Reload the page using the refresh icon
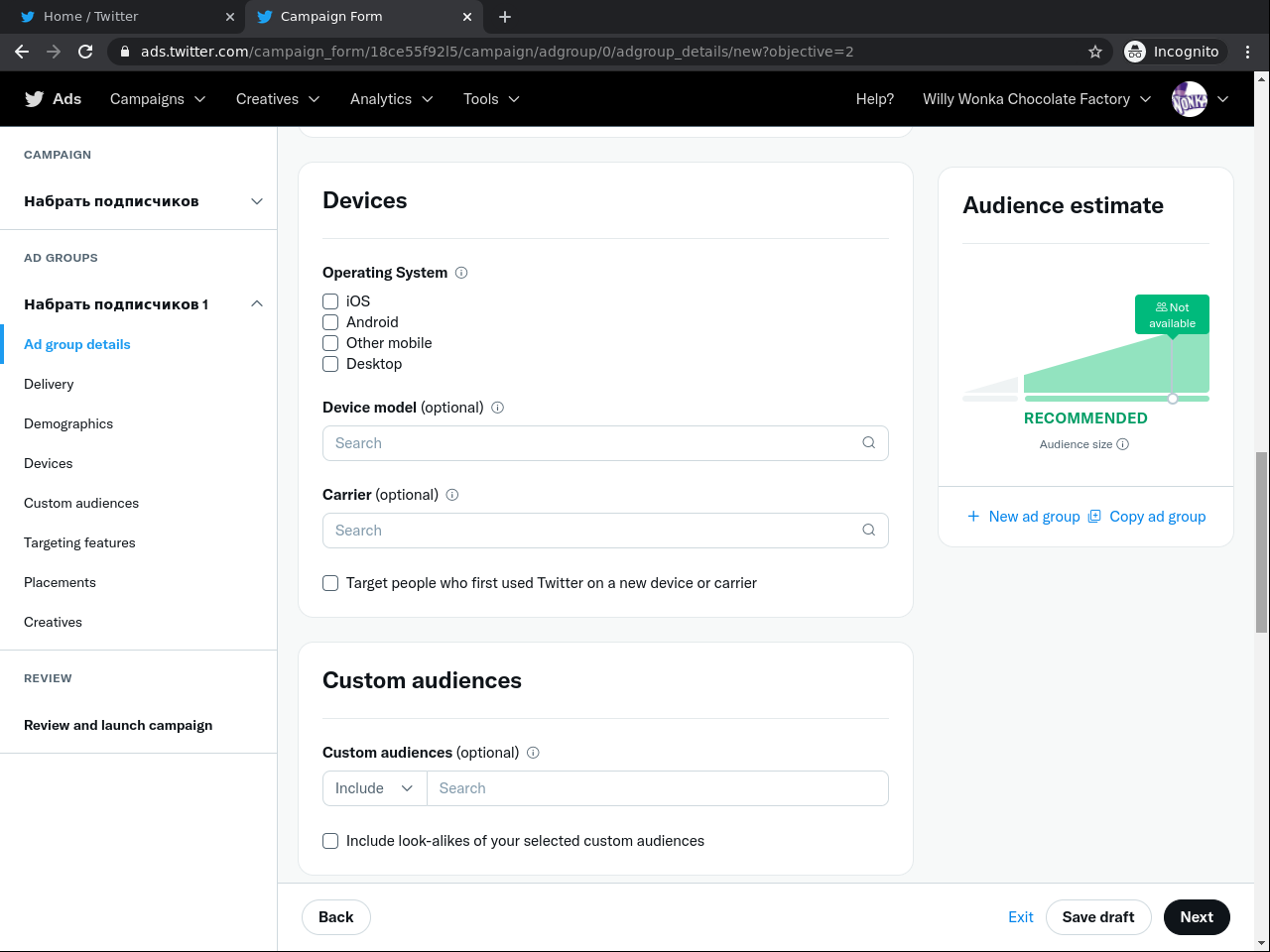The image size is (1270, 952). pos(85,52)
